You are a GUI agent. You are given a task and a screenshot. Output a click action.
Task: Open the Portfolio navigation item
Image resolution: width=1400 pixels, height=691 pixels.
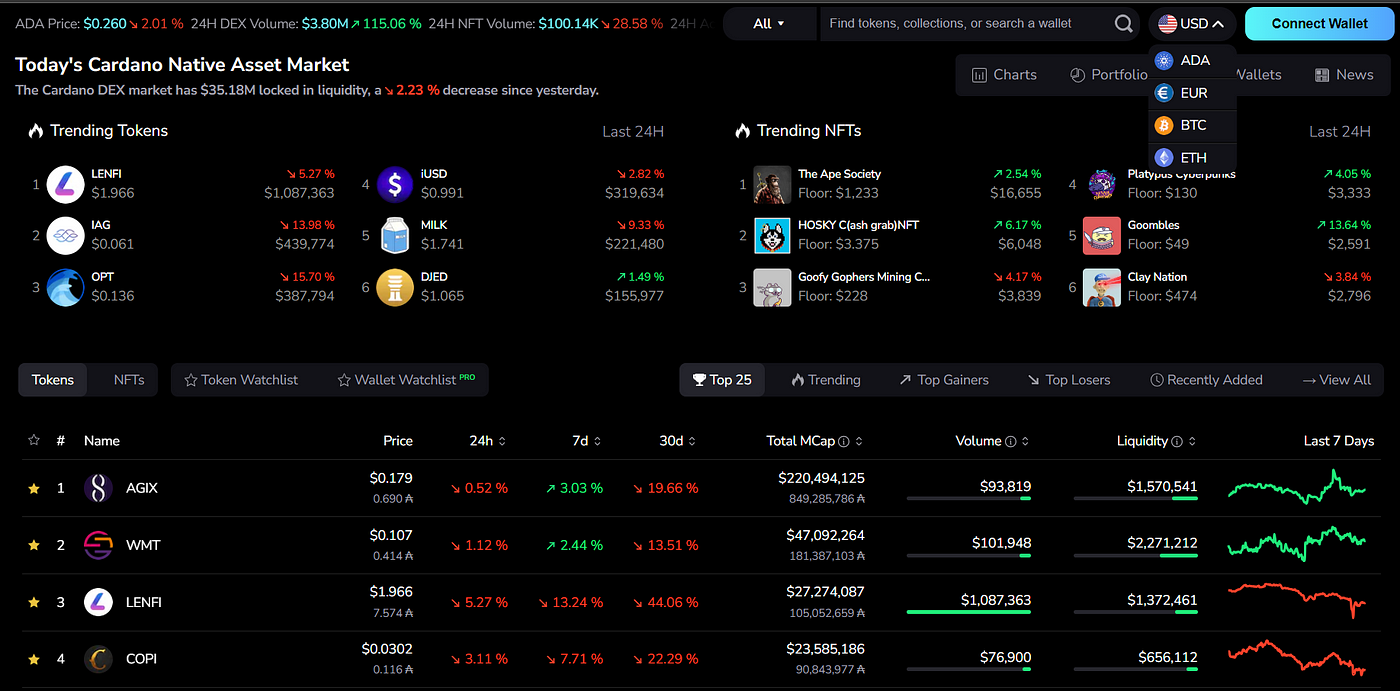pyautogui.click(x=1108, y=75)
